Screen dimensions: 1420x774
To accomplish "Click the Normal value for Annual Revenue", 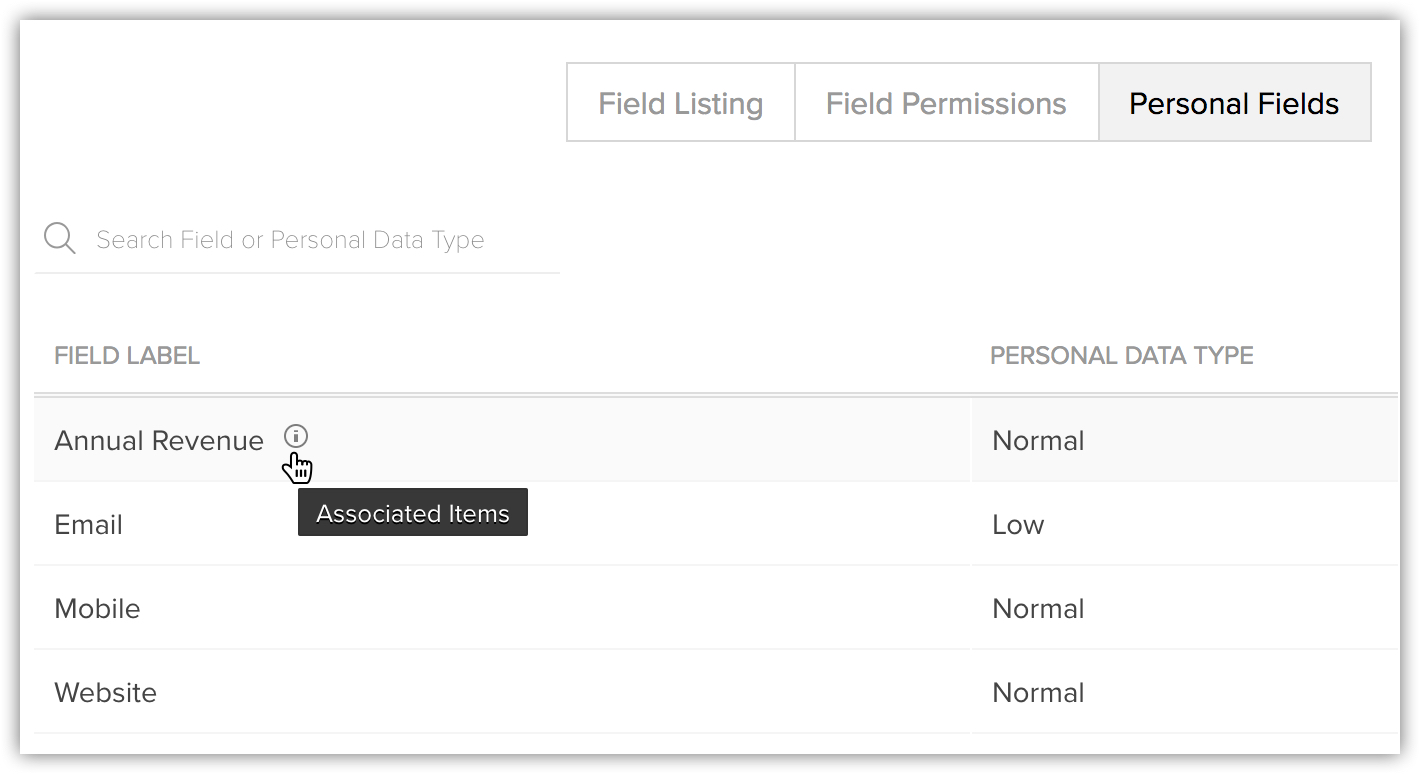I will [1038, 441].
